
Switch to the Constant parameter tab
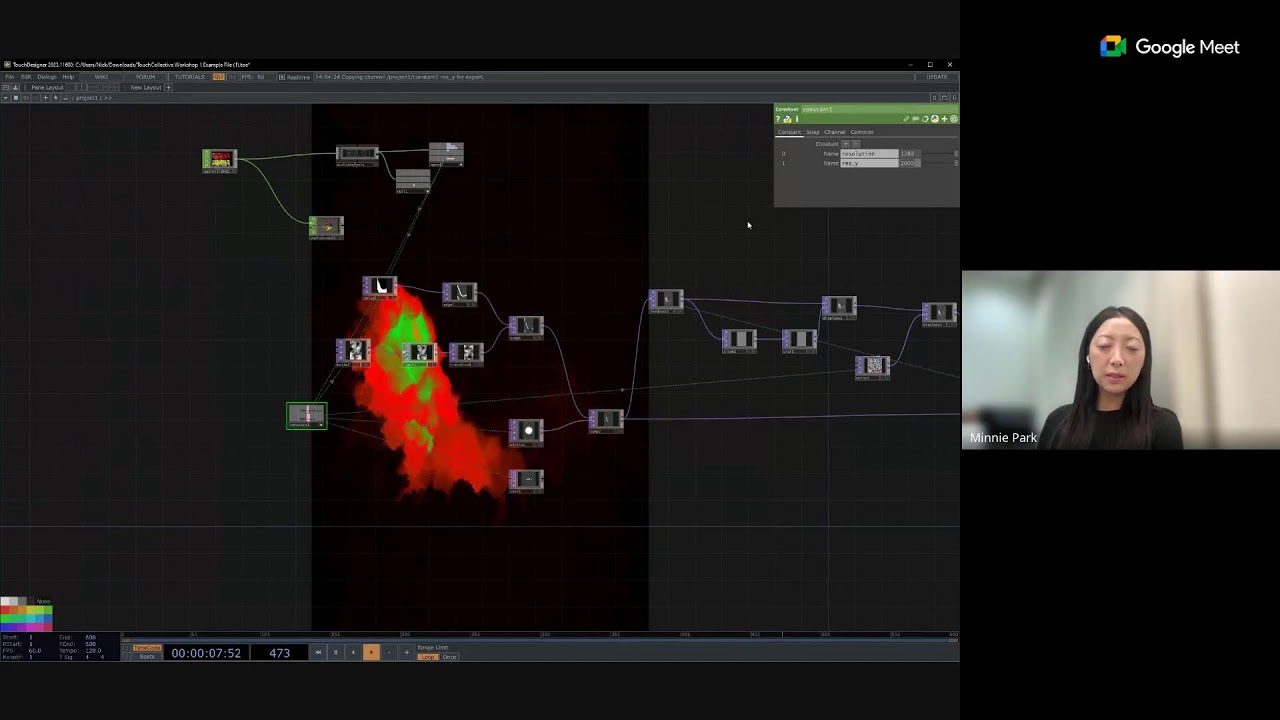click(790, 132)
